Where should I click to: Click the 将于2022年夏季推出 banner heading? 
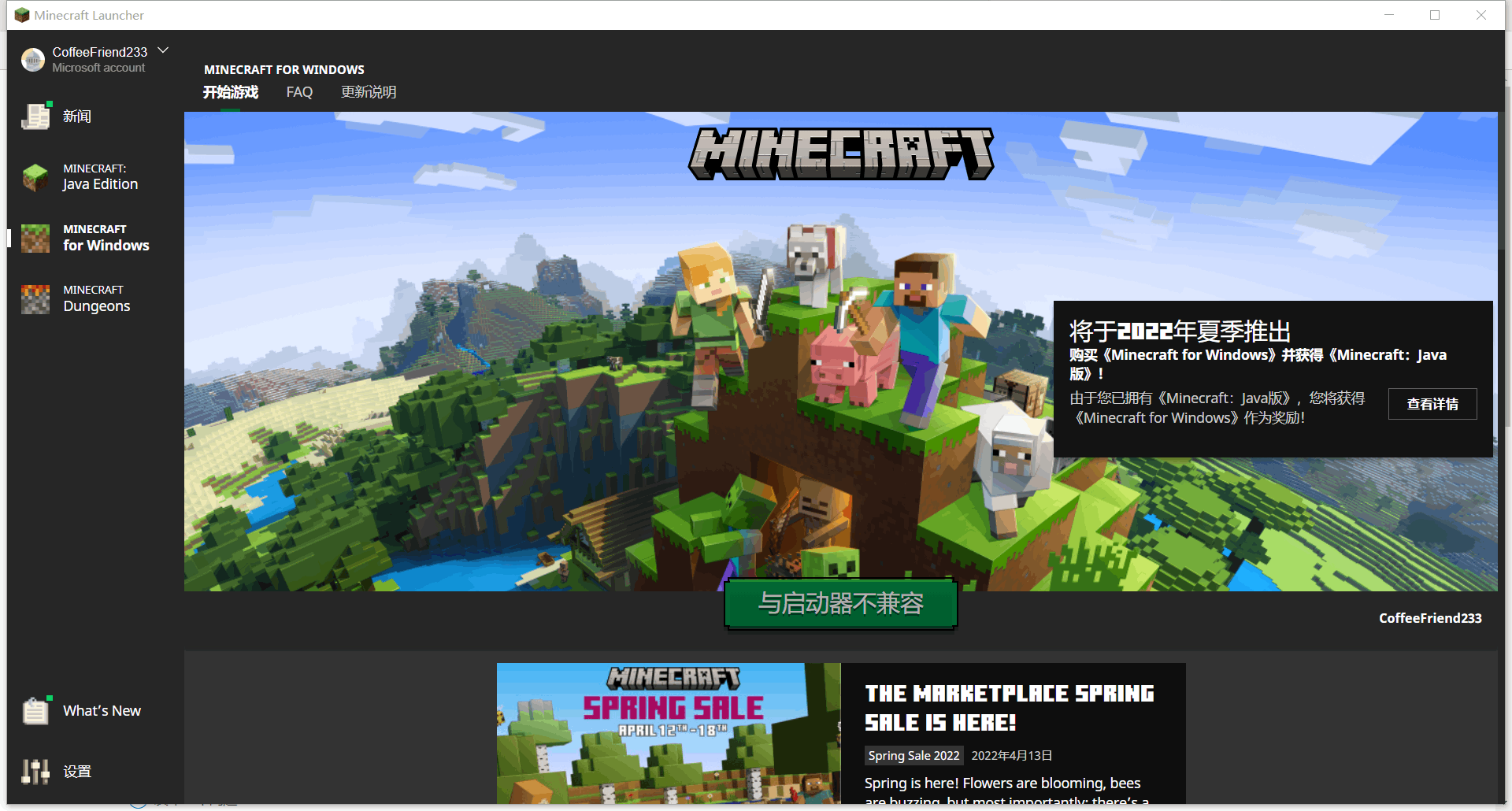1180,331
